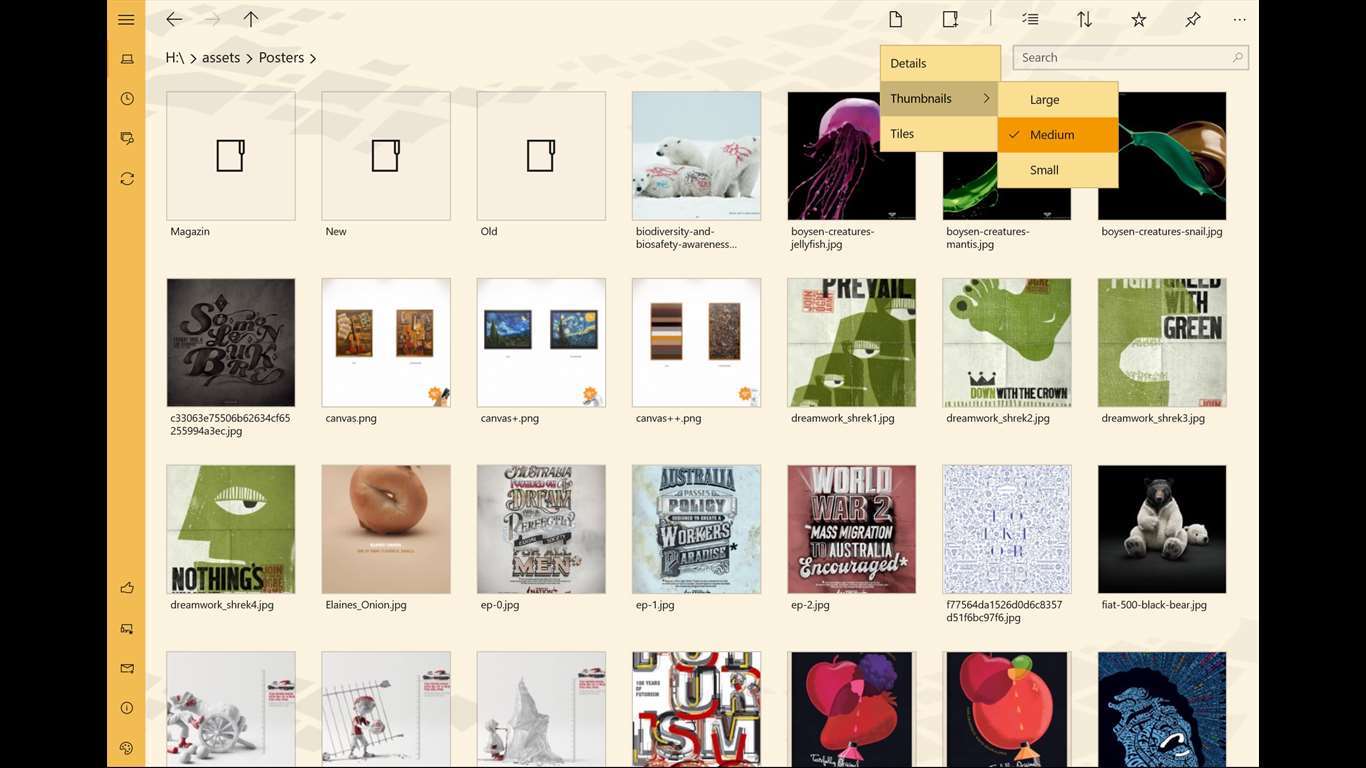1366x768 pixels.
Task: Open the more options ellipsis menu
Action: click(x=1240, y=19)
